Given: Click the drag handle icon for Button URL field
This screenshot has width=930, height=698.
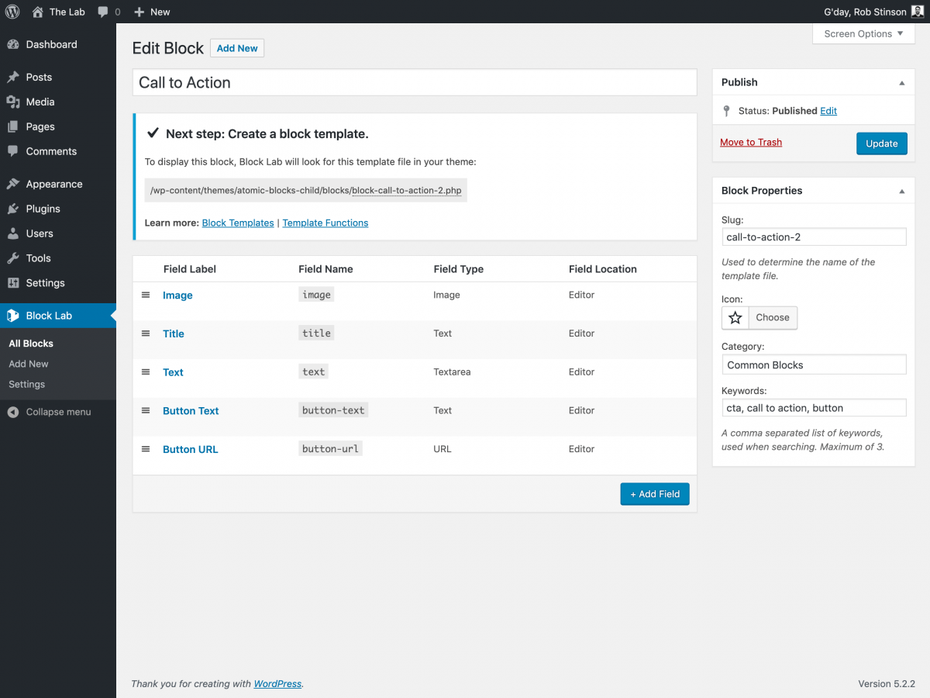Looking at the screenshot, I should 146,449.
